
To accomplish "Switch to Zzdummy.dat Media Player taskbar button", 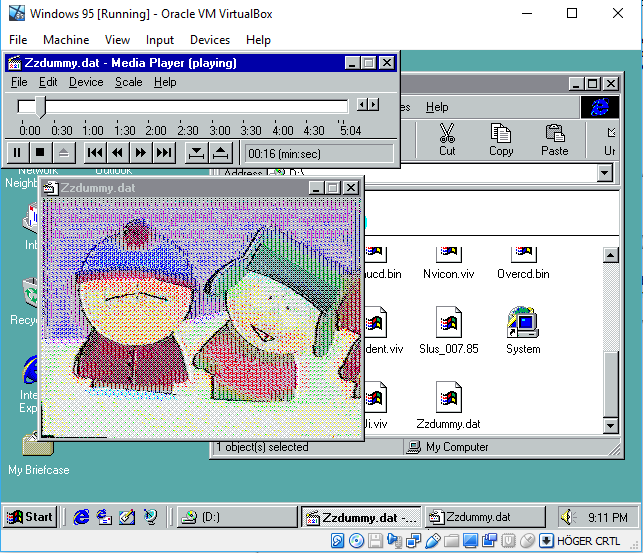I will pyautogui.click(x=361, y=517).
